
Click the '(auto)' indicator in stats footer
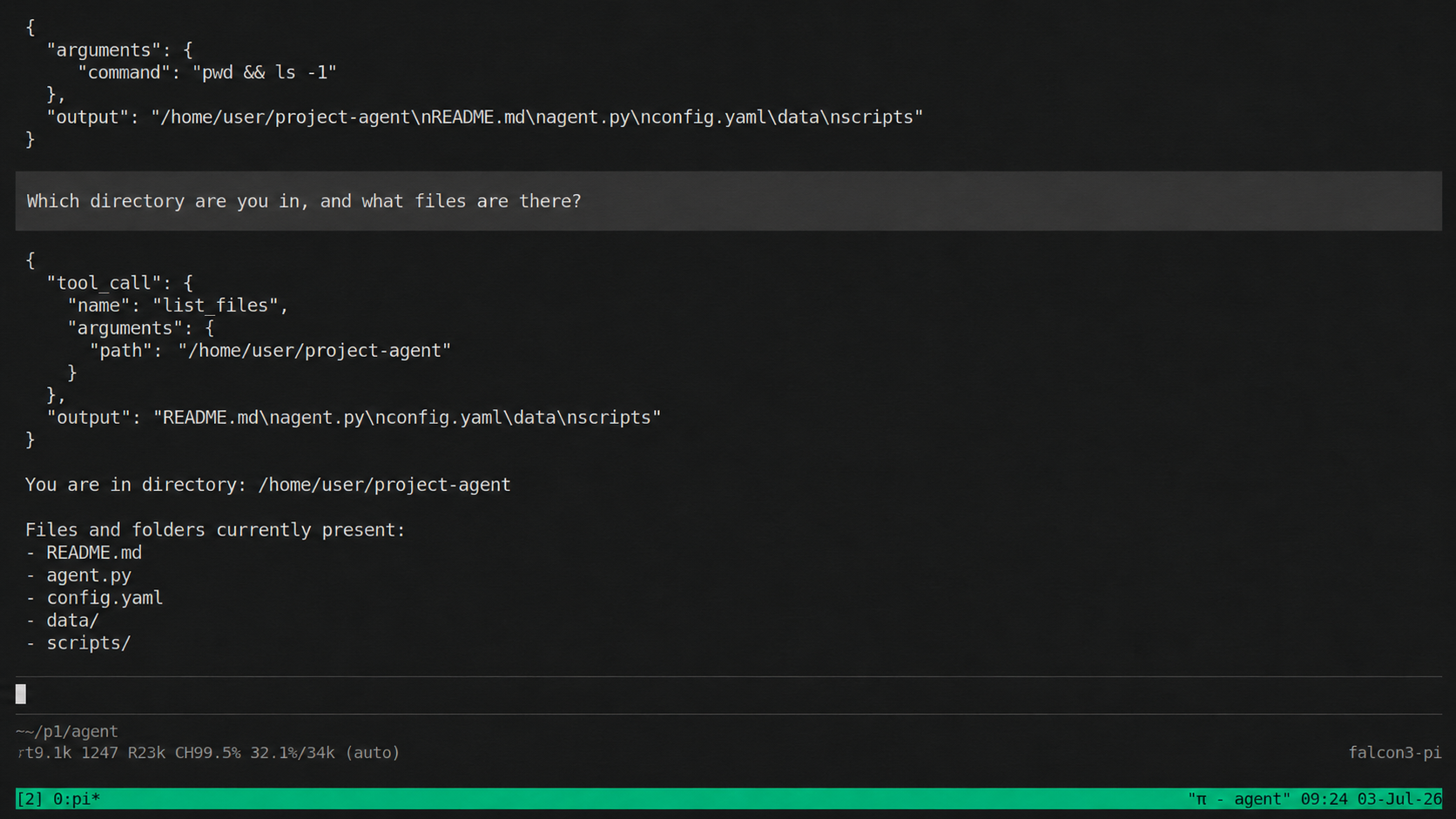372,753
